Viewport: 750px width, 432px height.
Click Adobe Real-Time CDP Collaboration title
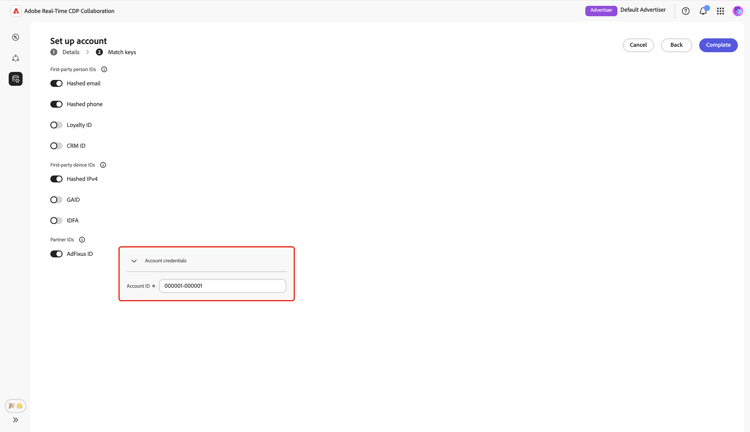tap(69, 11)
